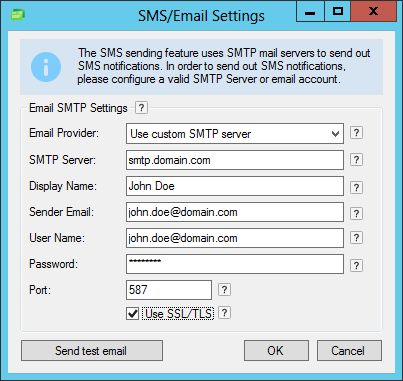This screenshot has width=403, height=381.
Task: Click the Email Provider: label
Action: 64,133
